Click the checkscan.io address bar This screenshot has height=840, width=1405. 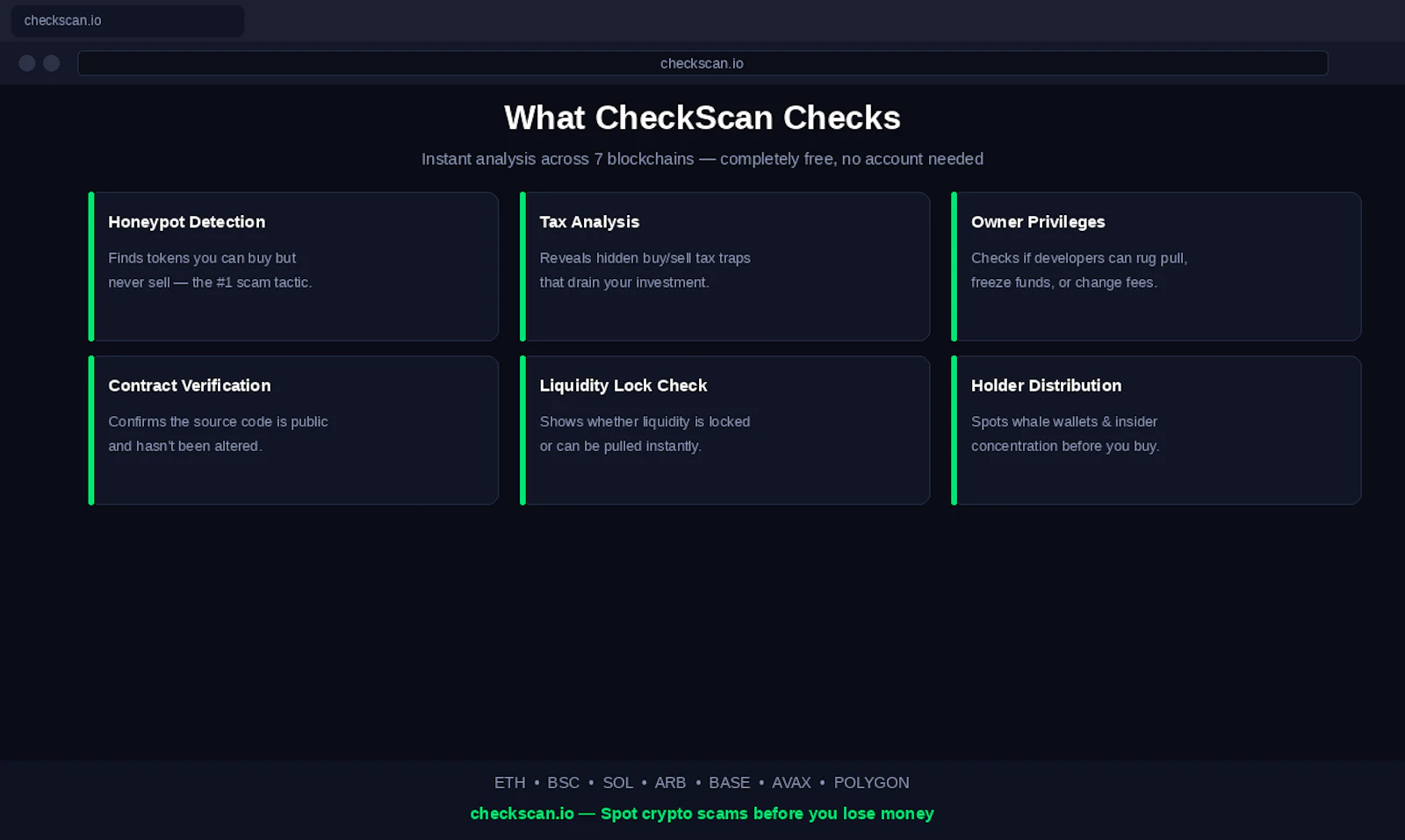point(702,63)
